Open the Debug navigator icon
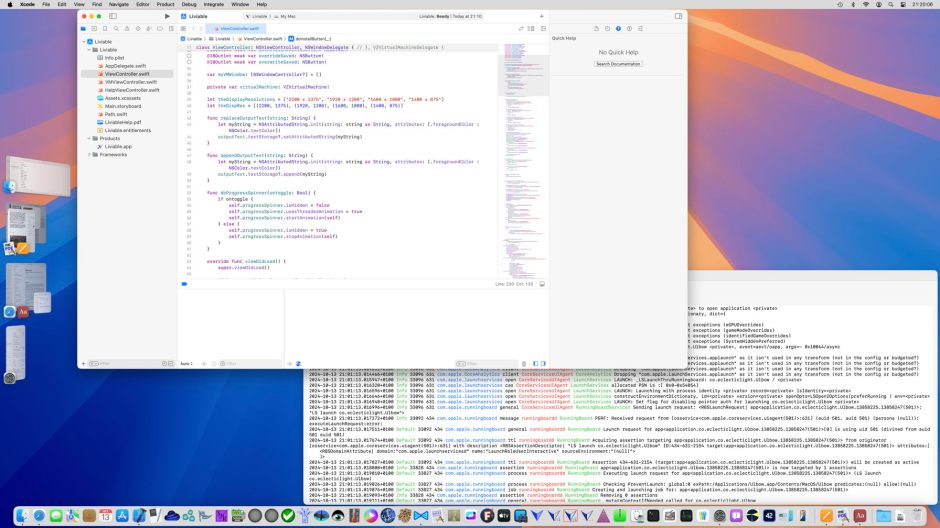 click(x=149, y=28)
